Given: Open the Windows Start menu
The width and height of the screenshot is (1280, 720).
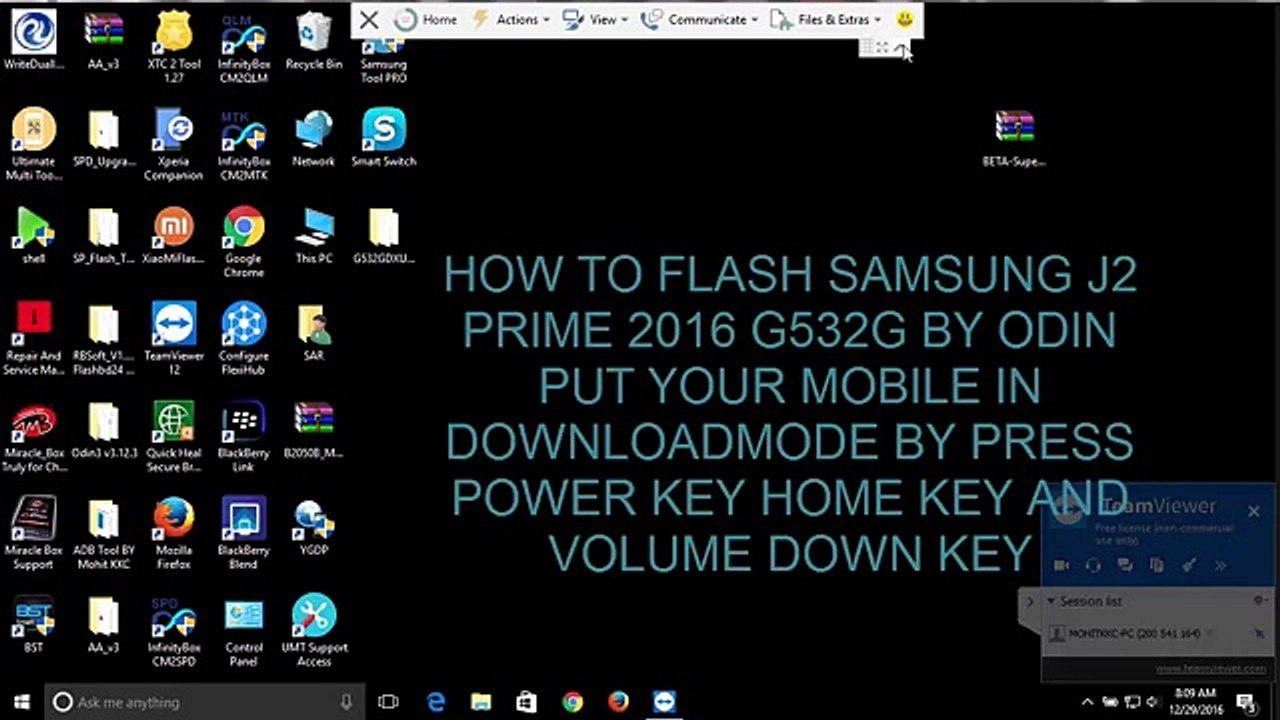Looking at the screenshot, I should [x=22, y=702].
